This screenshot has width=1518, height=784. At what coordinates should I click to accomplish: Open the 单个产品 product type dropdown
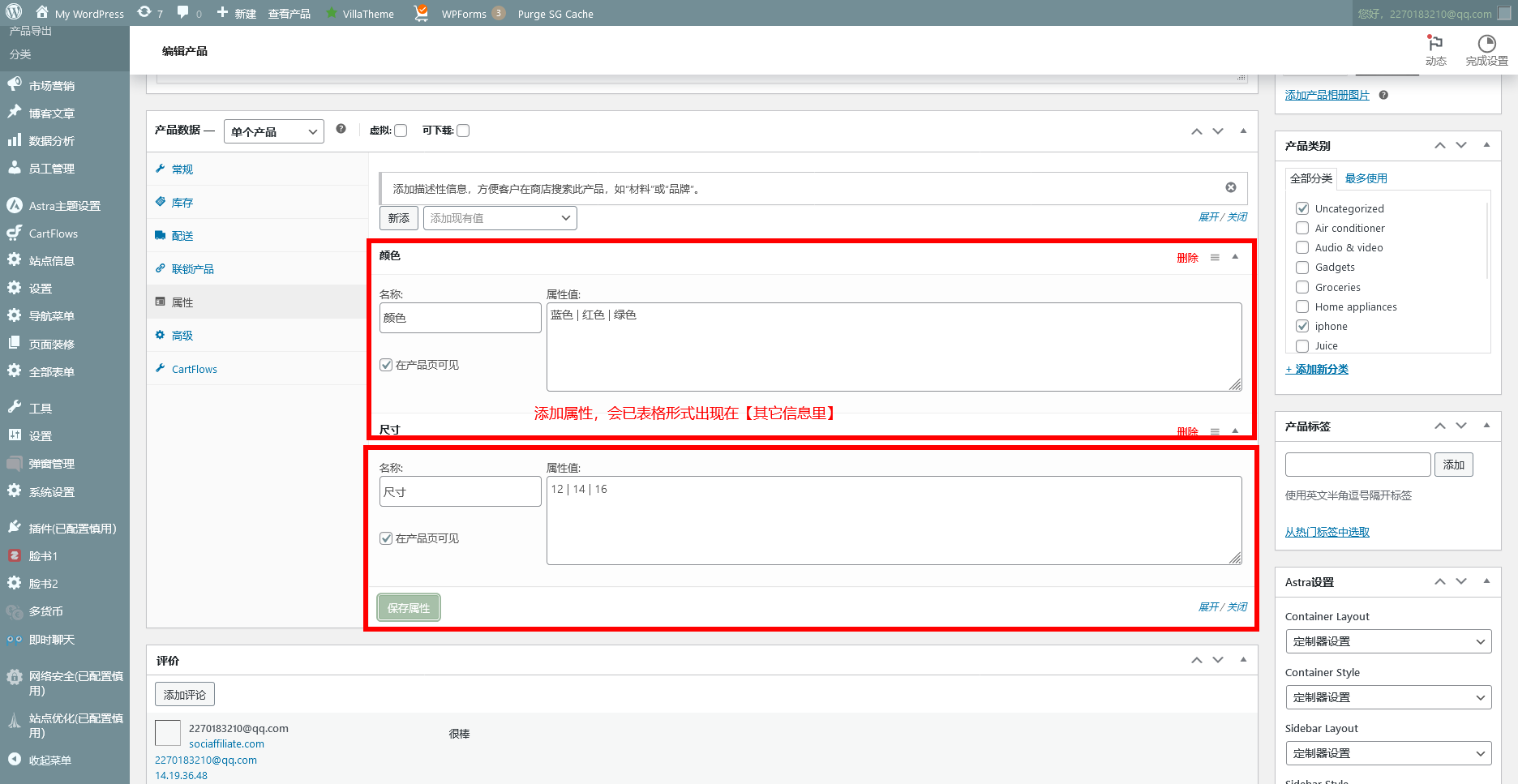[274, 131]
